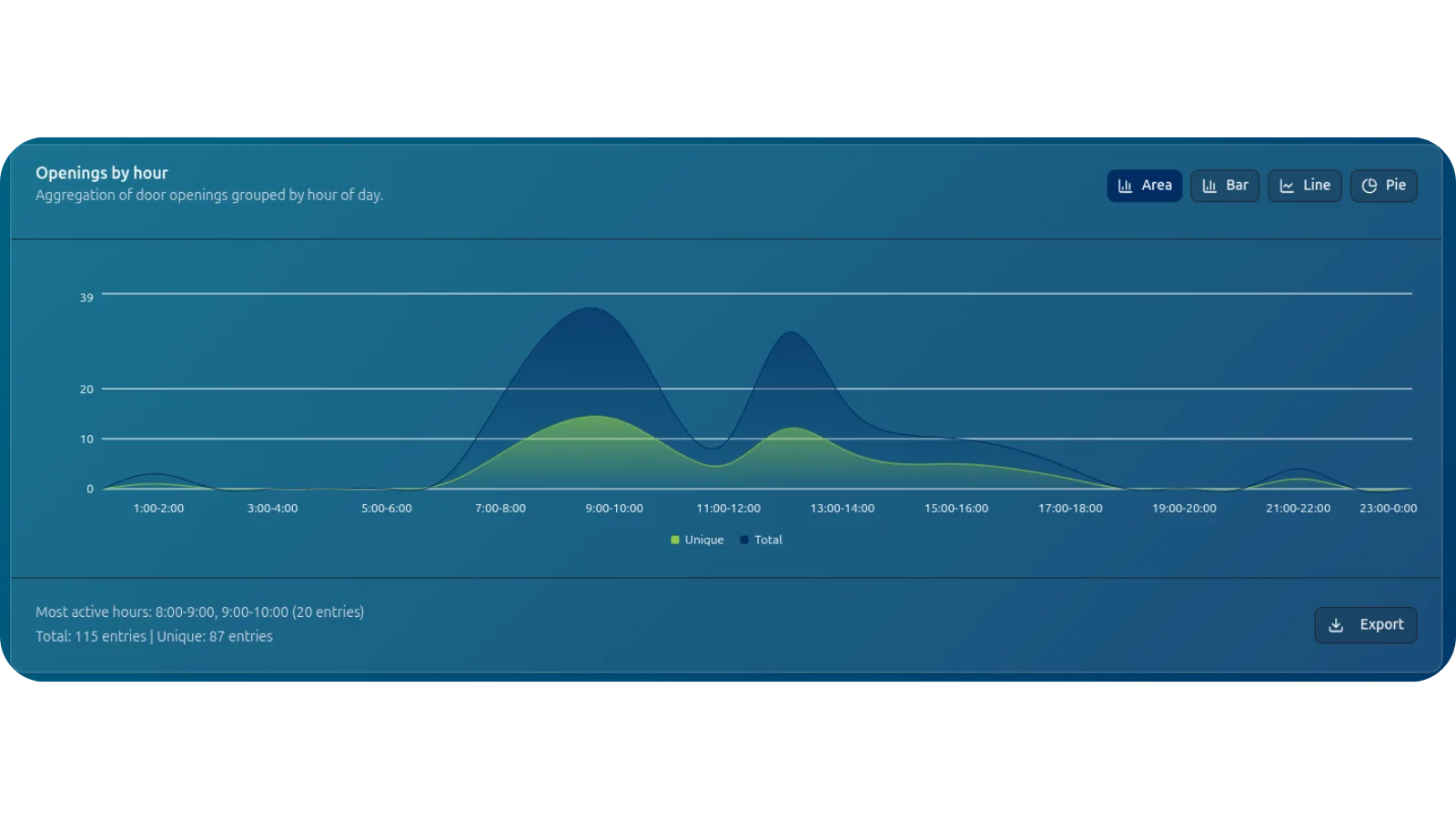Click the Most active hours summary text

199,612
